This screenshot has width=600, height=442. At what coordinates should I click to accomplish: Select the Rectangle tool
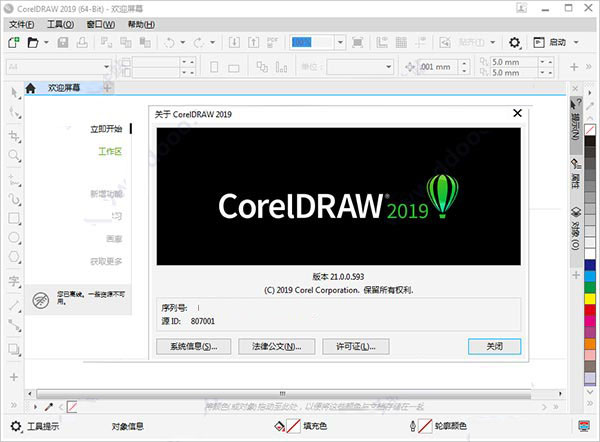point(15,219)
